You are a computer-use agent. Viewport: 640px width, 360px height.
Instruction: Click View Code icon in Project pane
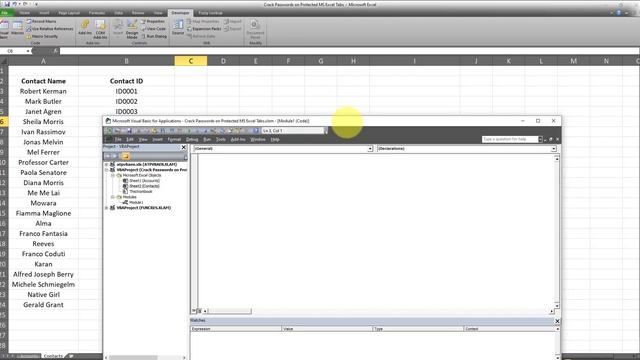coord(107,156)
